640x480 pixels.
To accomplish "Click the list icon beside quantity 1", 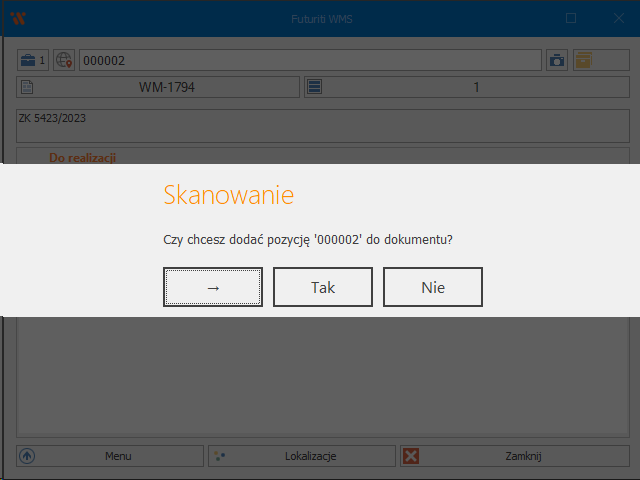I will point(314,88).
